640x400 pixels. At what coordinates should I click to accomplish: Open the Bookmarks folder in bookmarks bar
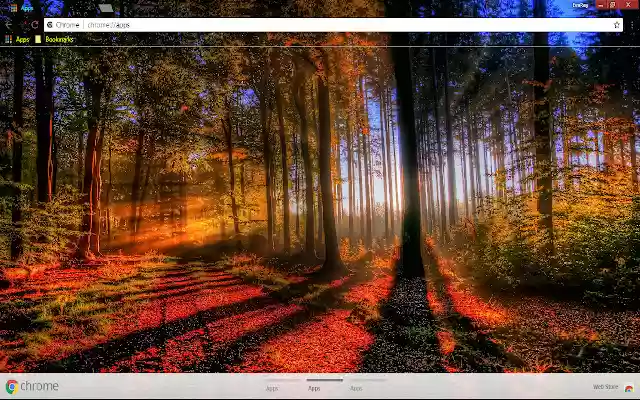pos(54,39)
